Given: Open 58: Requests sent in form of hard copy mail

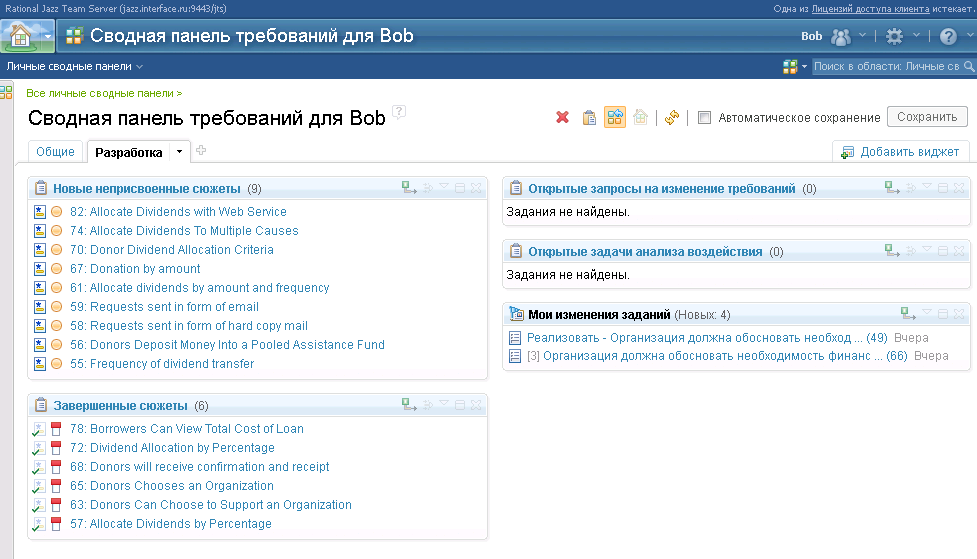Looking at the screenshot, I should pyautogui.click(x=189, y=326).
